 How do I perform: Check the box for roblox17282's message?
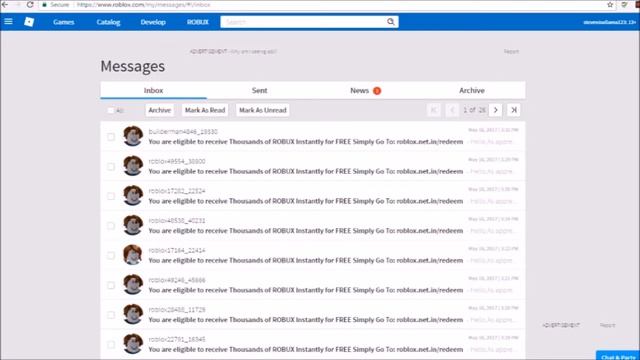point(111,196)
